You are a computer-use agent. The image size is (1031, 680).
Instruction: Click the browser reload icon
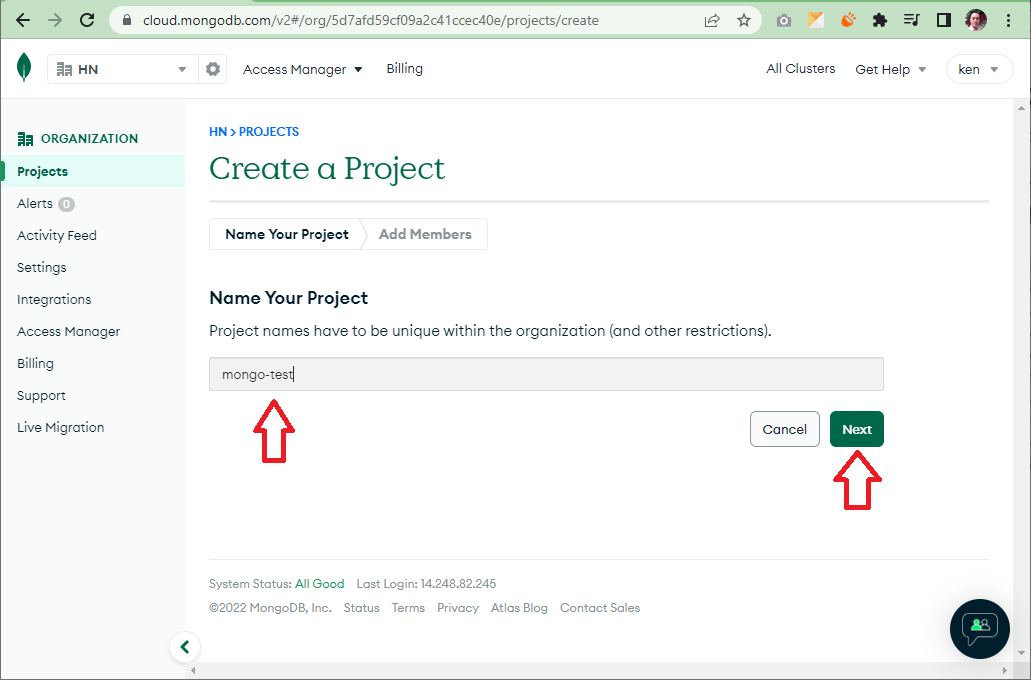point(86,19)
